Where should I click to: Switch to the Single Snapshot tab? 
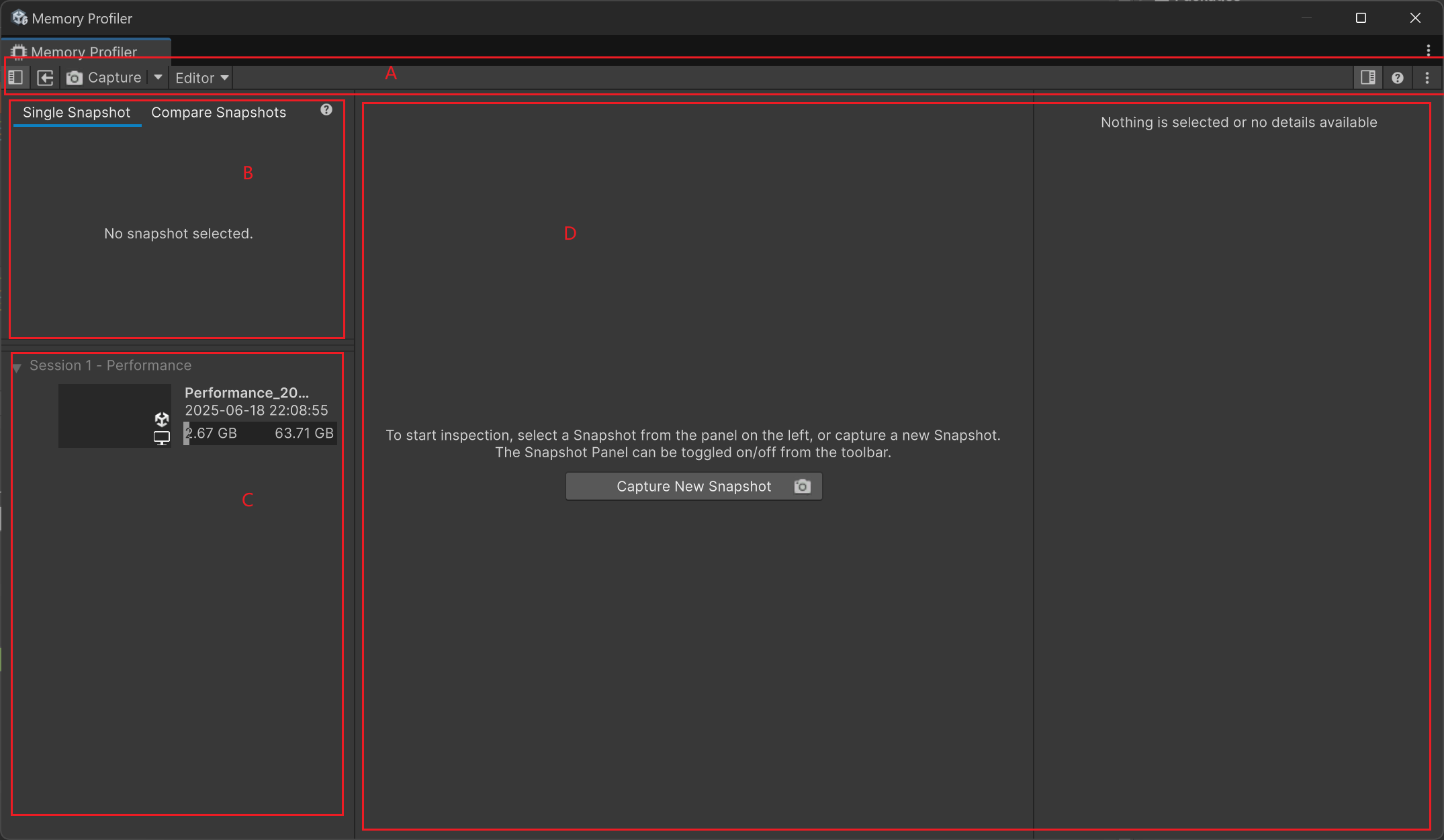(77, 113)
